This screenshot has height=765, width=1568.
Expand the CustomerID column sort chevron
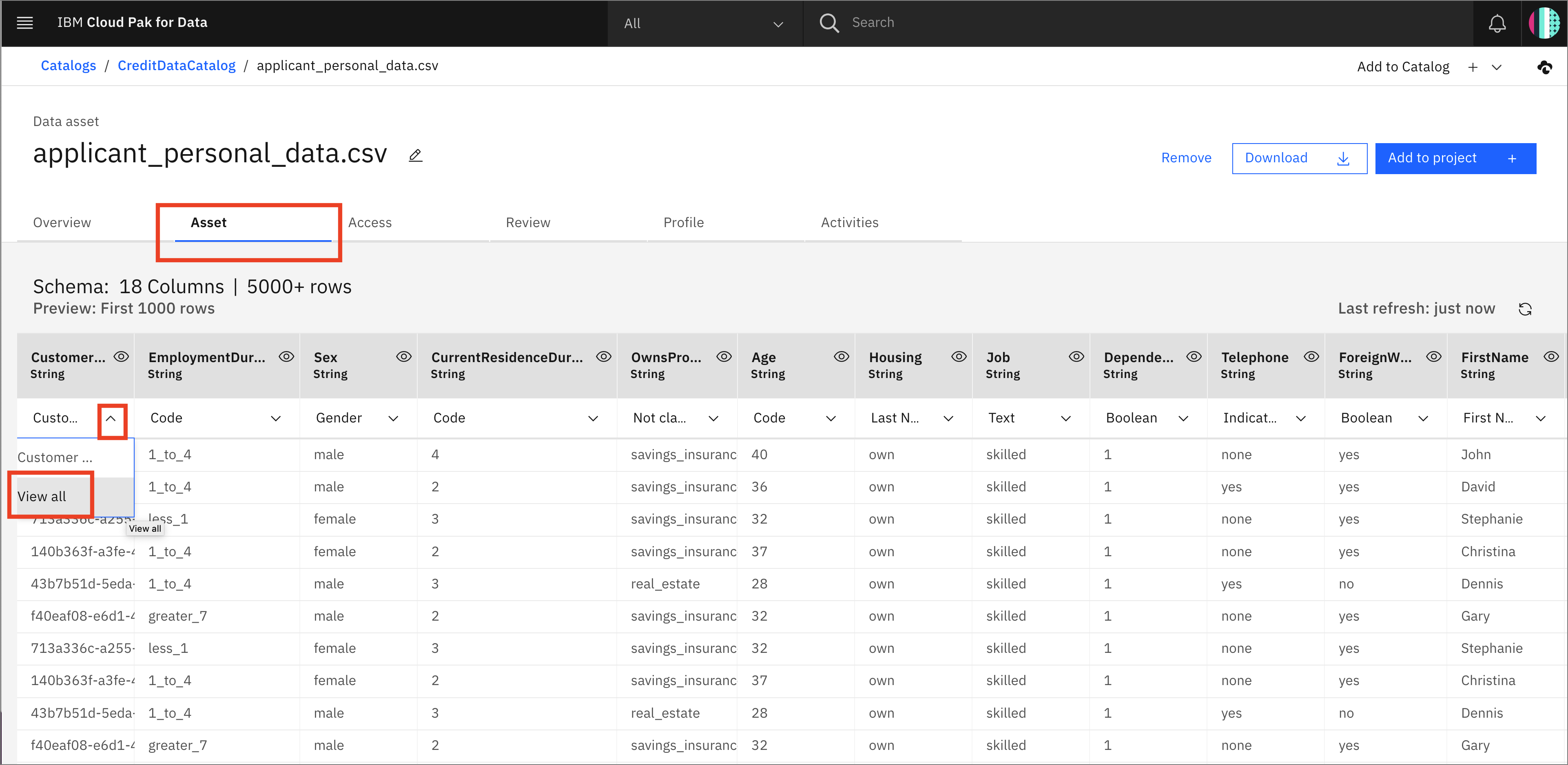(x=112, y=418)
